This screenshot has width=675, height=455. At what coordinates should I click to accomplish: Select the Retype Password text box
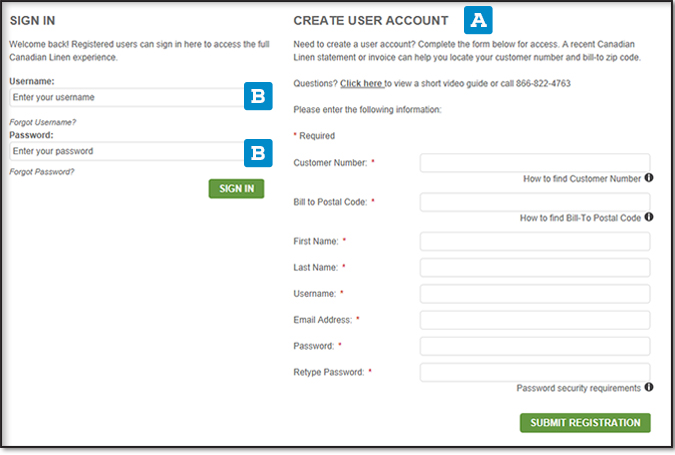coord(535,372)
